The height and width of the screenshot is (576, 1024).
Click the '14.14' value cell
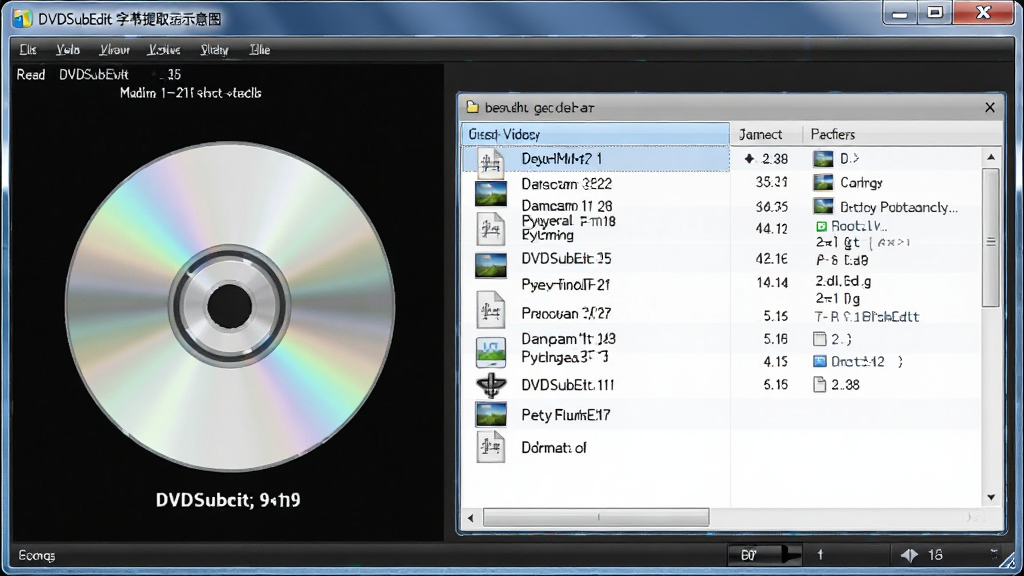click(771, 282)
